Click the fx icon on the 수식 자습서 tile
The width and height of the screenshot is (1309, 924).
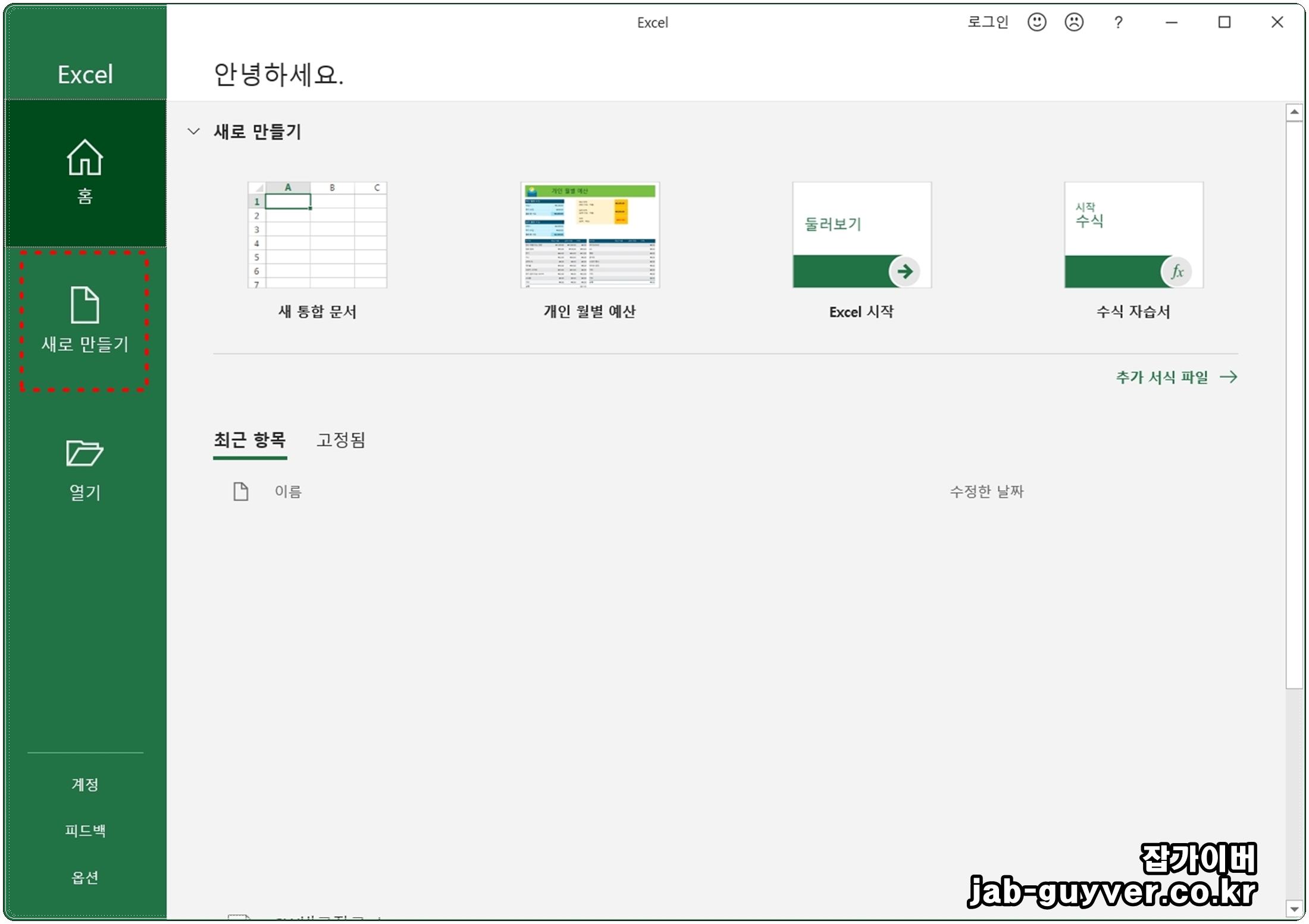1176,272
